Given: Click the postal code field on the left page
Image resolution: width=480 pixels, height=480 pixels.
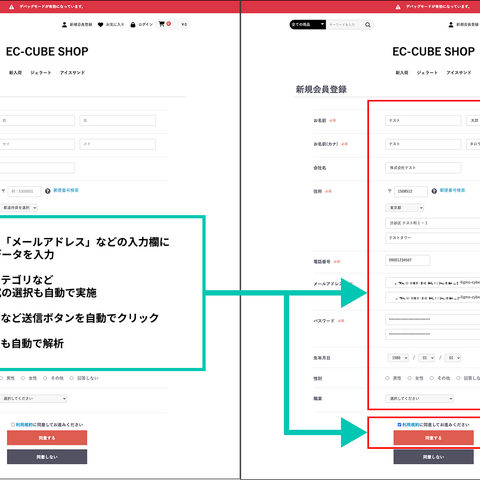Looking at the screenshot, I should tap(24, 191).
